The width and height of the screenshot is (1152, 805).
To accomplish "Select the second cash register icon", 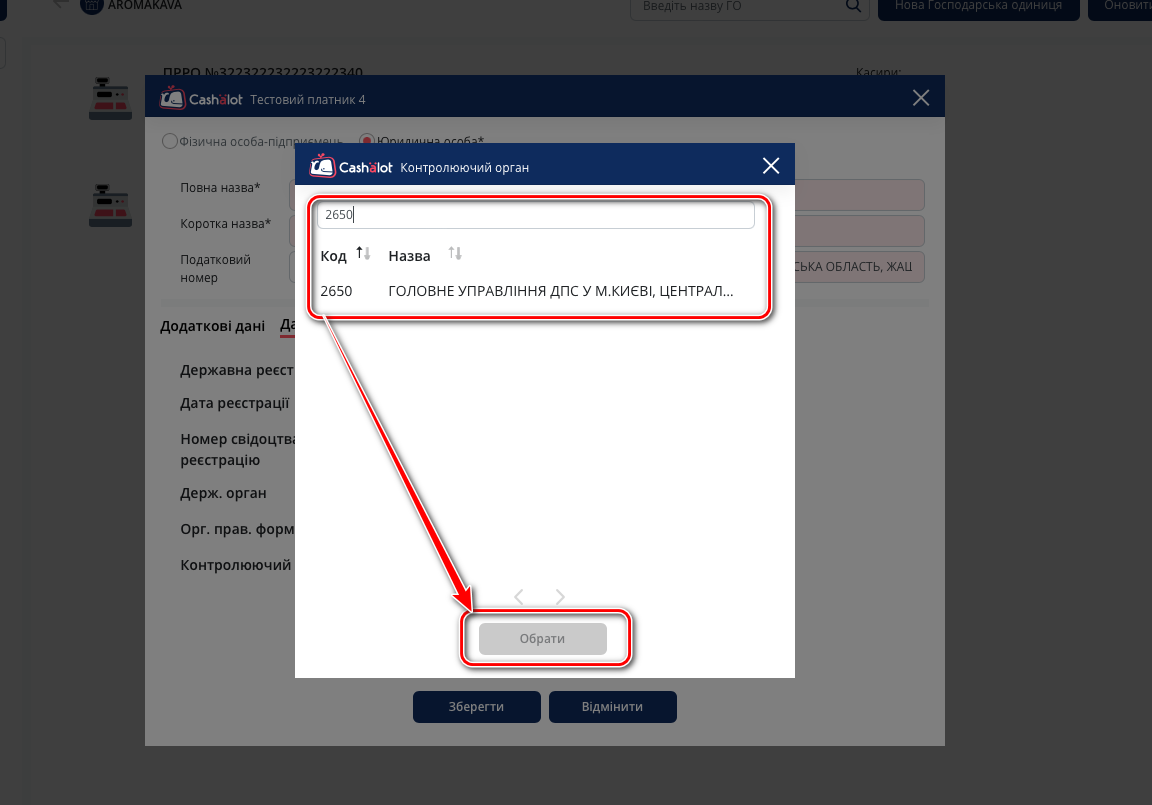I will click(x=110, y=205).
